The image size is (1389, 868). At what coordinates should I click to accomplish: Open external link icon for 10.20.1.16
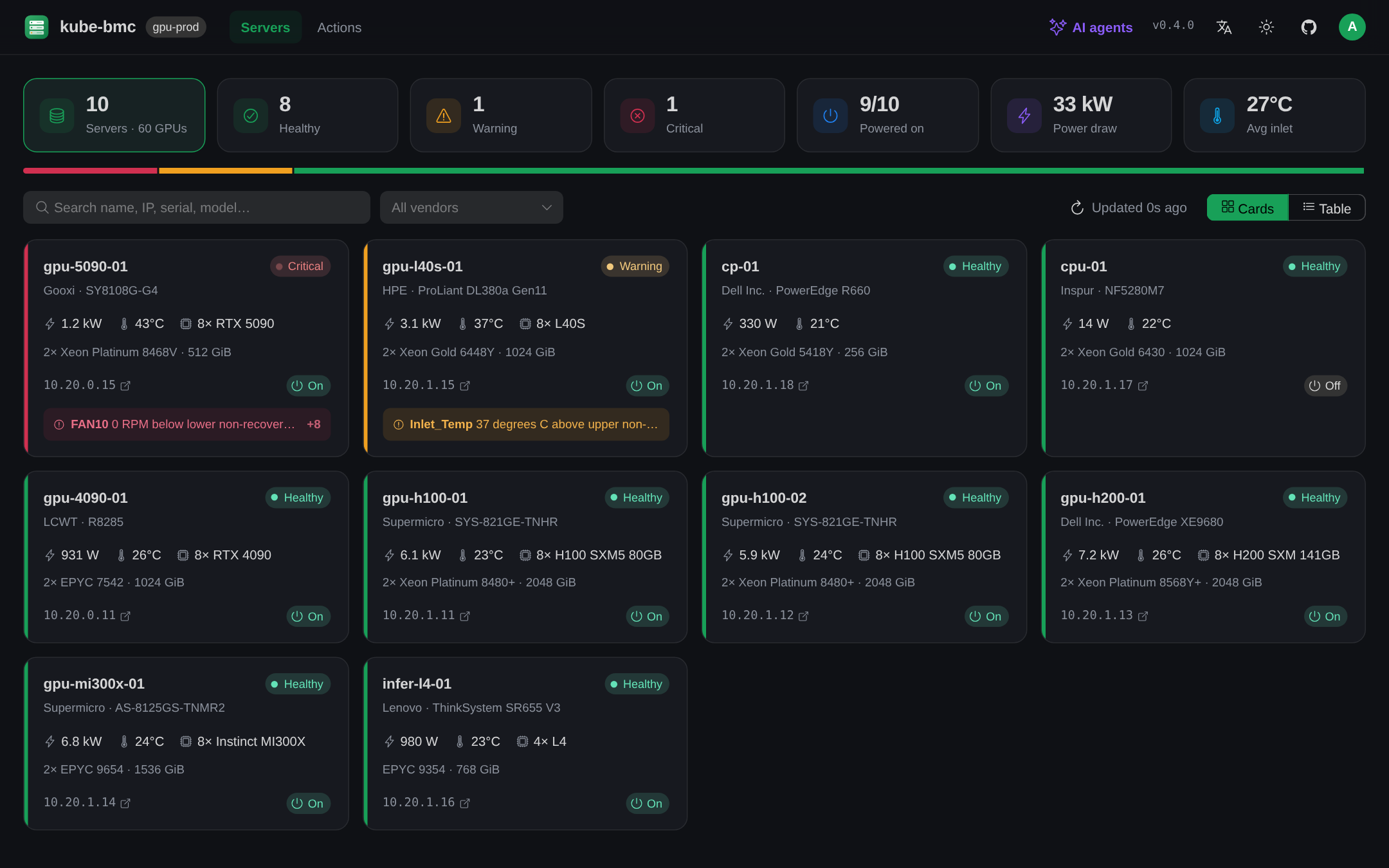465,803
